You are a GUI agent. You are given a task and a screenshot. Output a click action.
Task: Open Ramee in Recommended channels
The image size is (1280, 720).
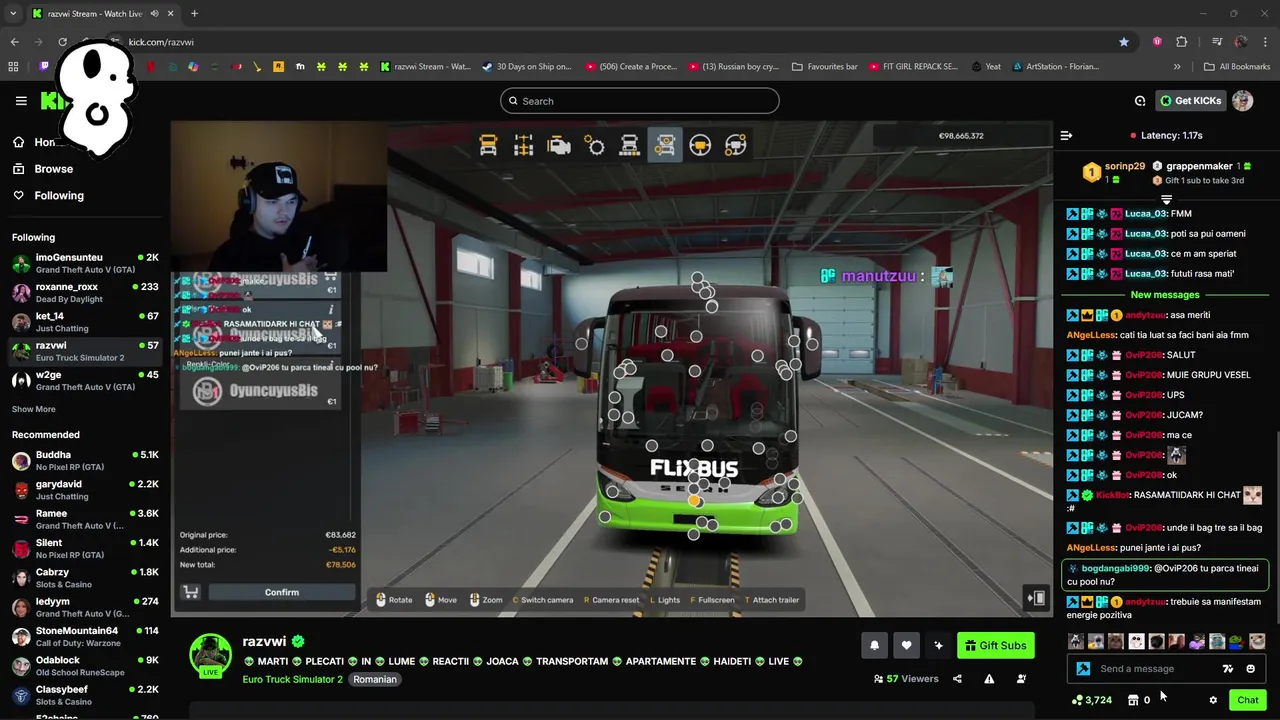pyautogui.click(x=85, y=519)
